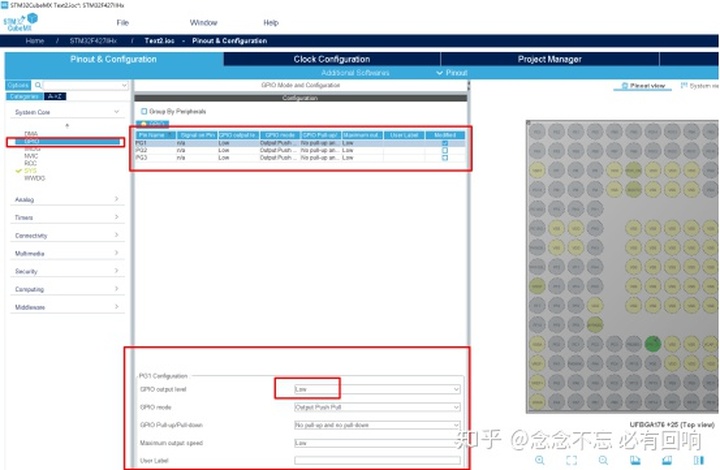Viewport: 720px width, 470px height.
Task: Open the GPIO output level dropdown
Action: 377,389
